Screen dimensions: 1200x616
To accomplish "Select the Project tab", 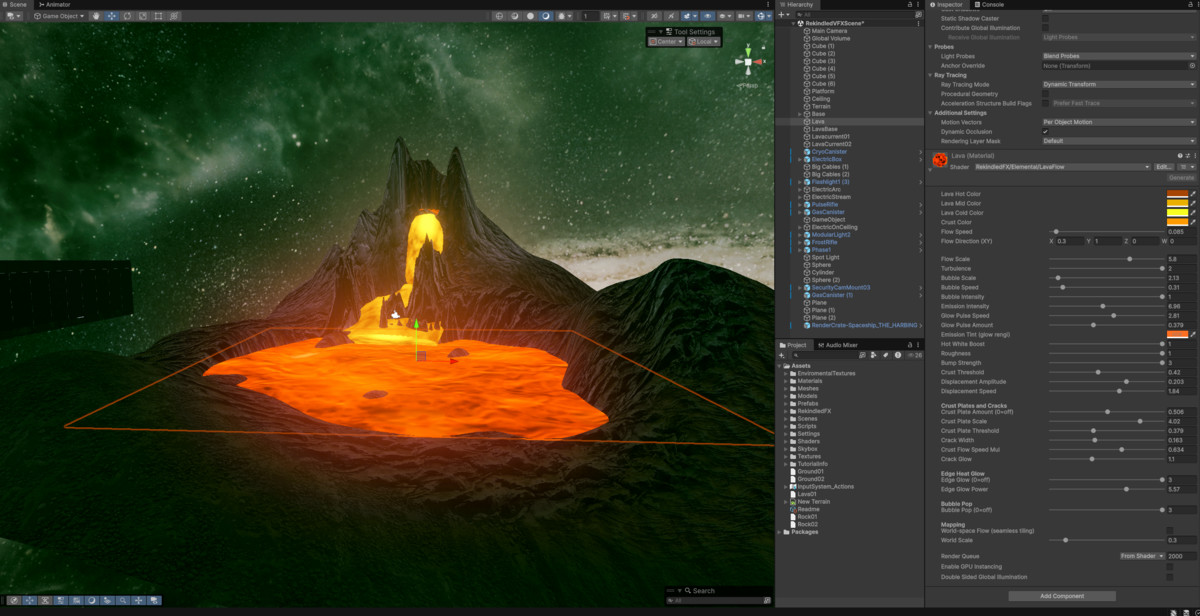I will (x=796, y=345).
